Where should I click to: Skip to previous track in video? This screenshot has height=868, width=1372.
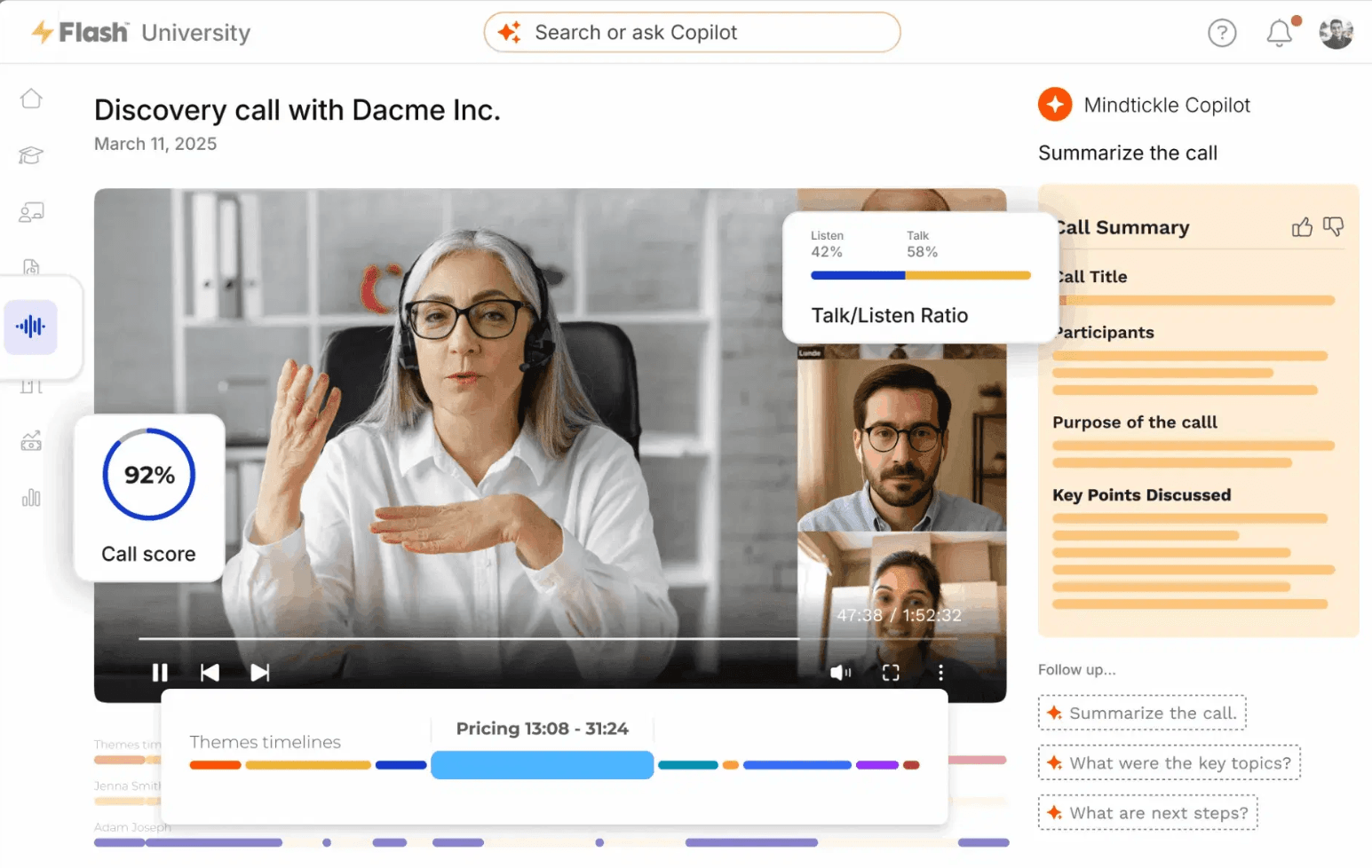point(210,673)
